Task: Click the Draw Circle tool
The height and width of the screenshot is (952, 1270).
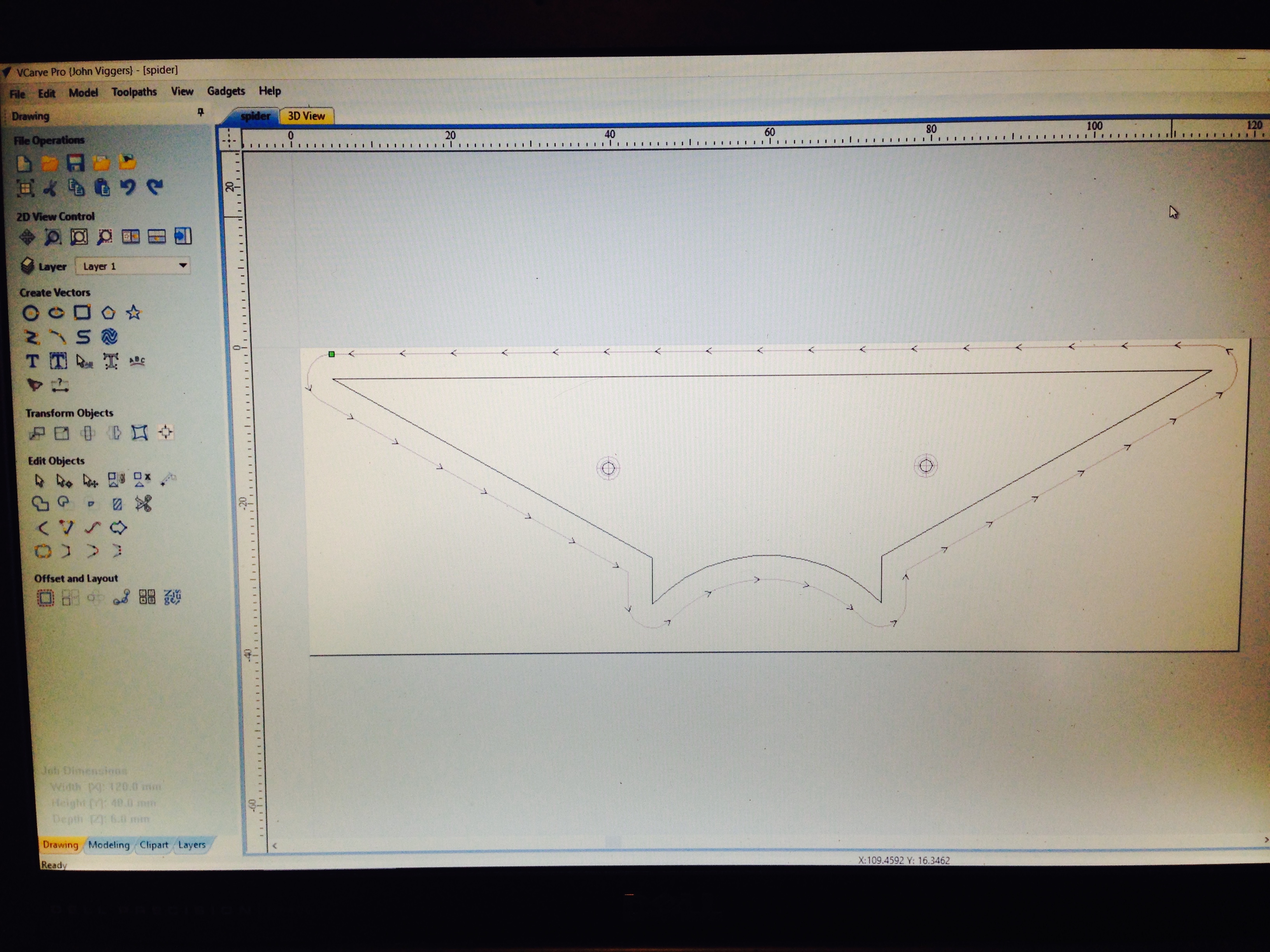Action: [30, 313]
